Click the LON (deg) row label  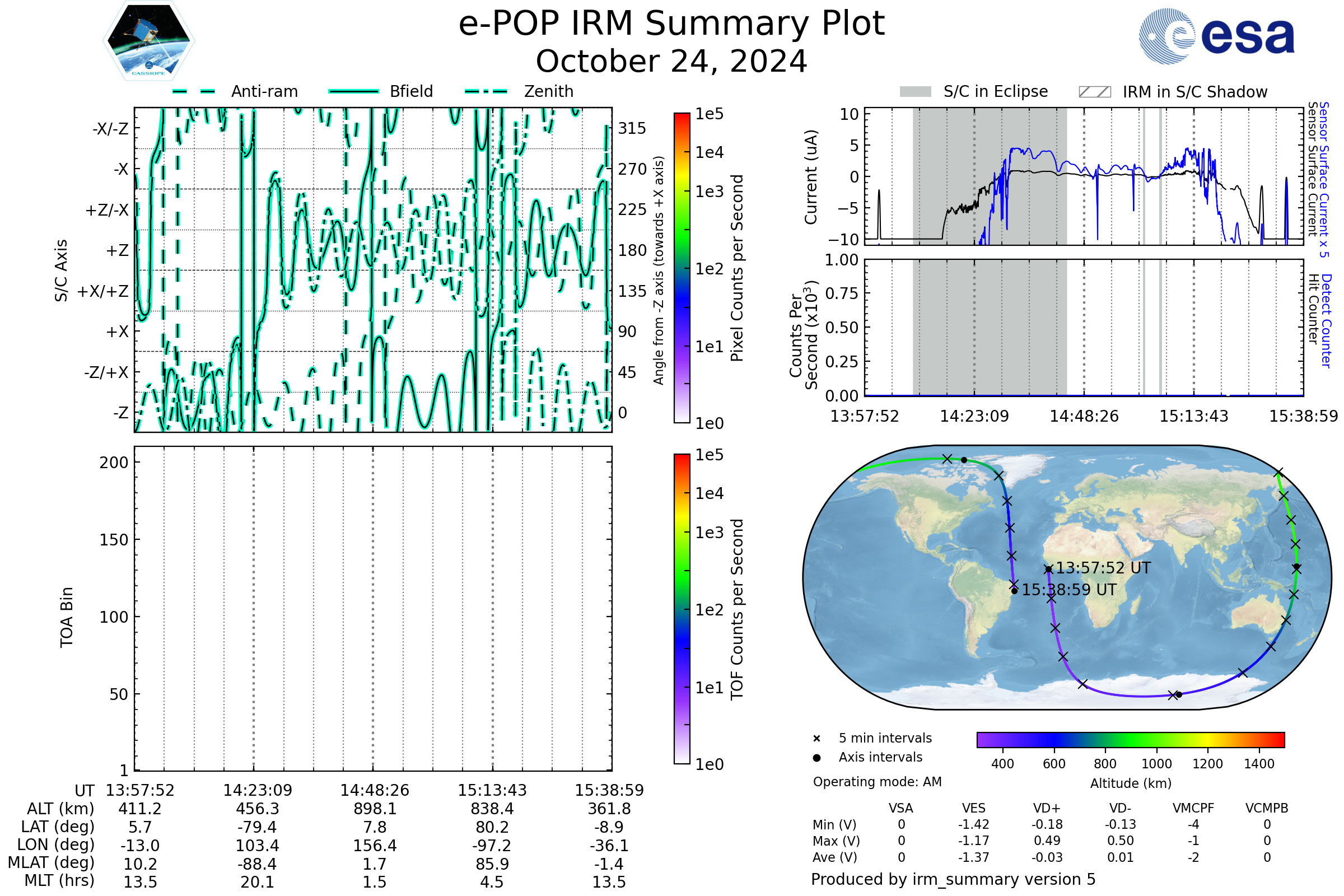click(55, 844)
